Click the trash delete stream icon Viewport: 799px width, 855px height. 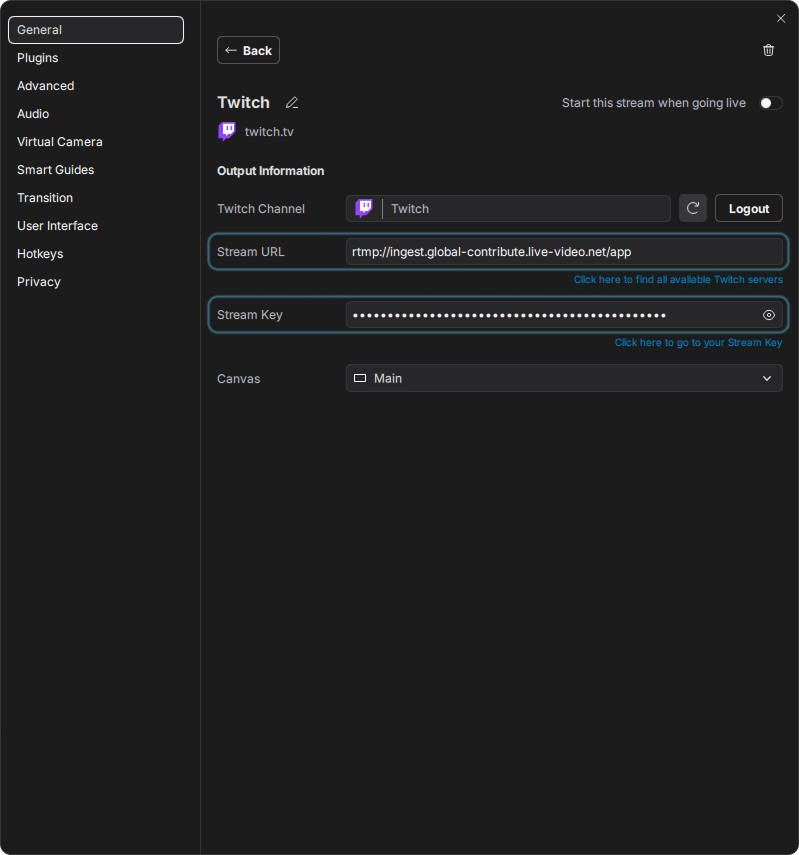point(768,50)
